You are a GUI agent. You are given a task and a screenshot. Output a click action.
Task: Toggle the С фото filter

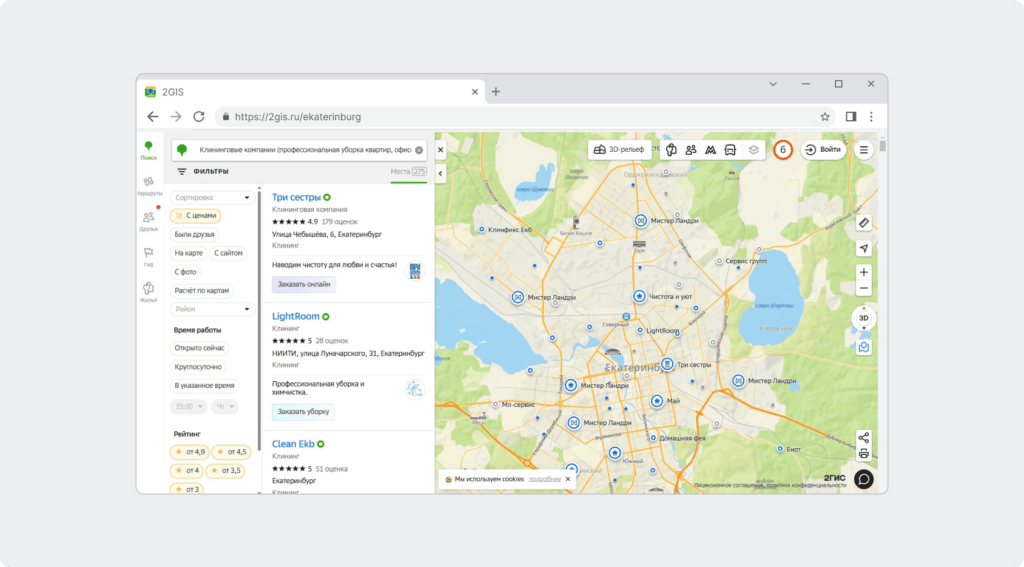pos(185,272)
